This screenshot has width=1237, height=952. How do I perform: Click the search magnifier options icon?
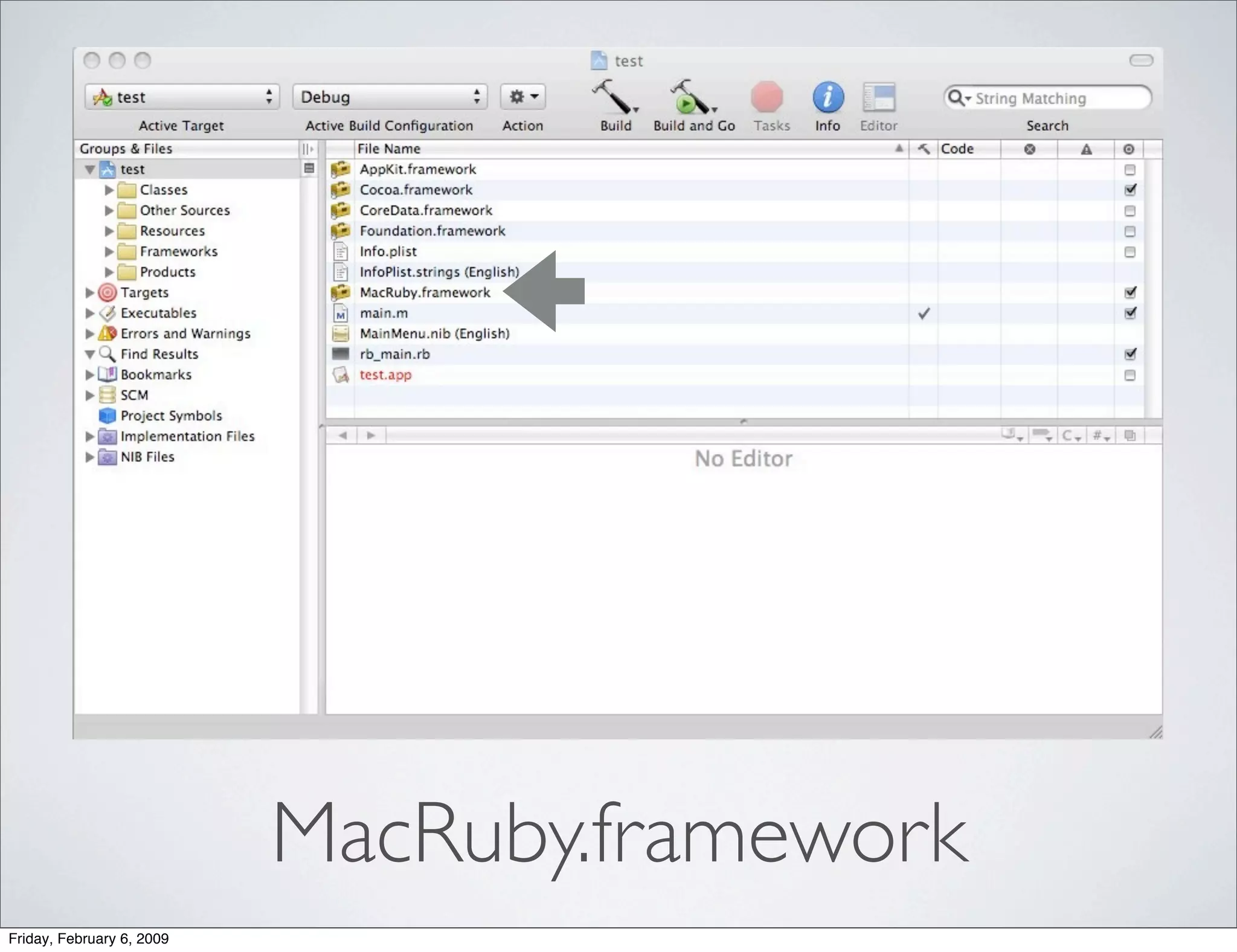coord(959,98)
